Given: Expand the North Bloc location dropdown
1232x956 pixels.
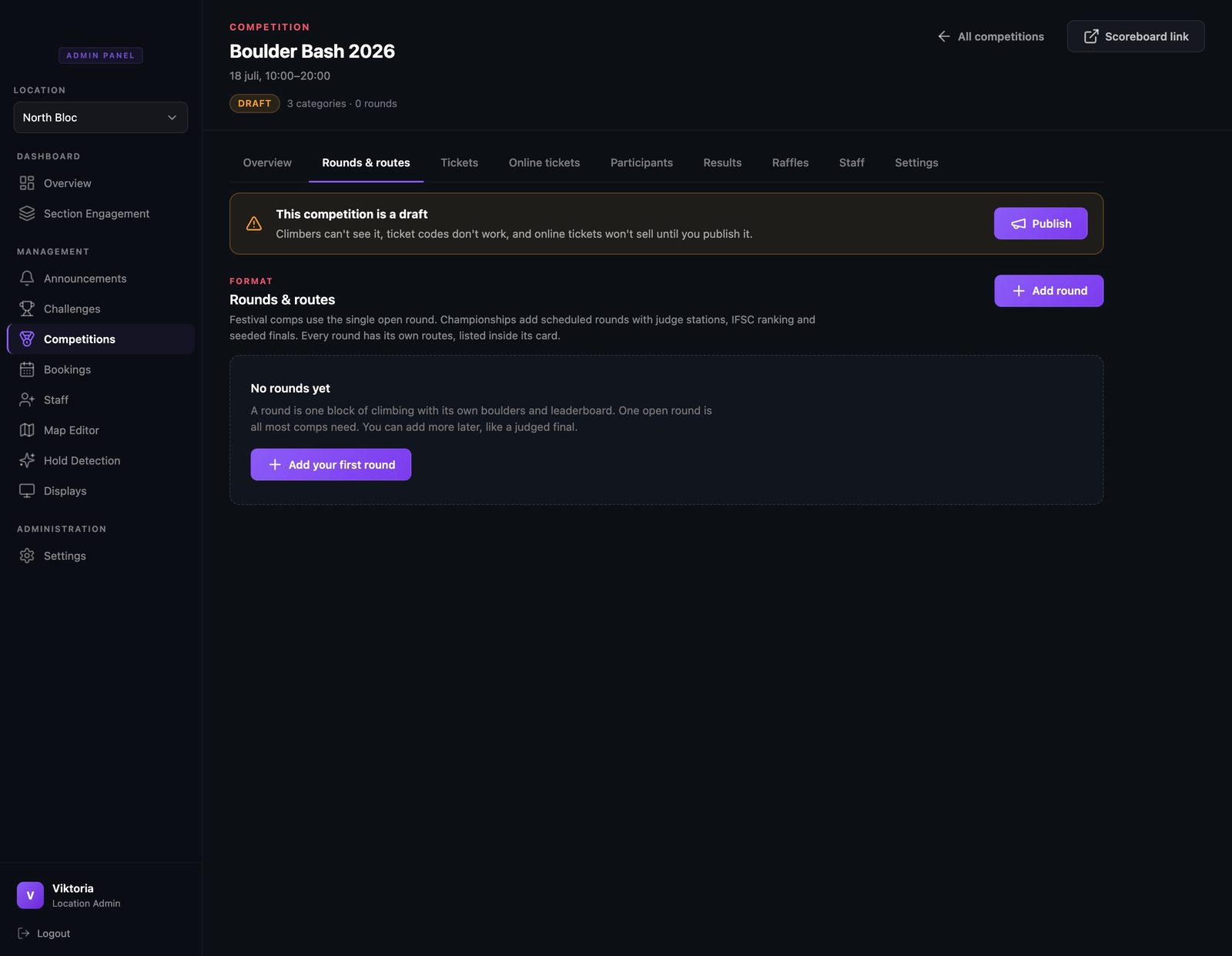Looking at the screenshot, I should click(101, 117).
